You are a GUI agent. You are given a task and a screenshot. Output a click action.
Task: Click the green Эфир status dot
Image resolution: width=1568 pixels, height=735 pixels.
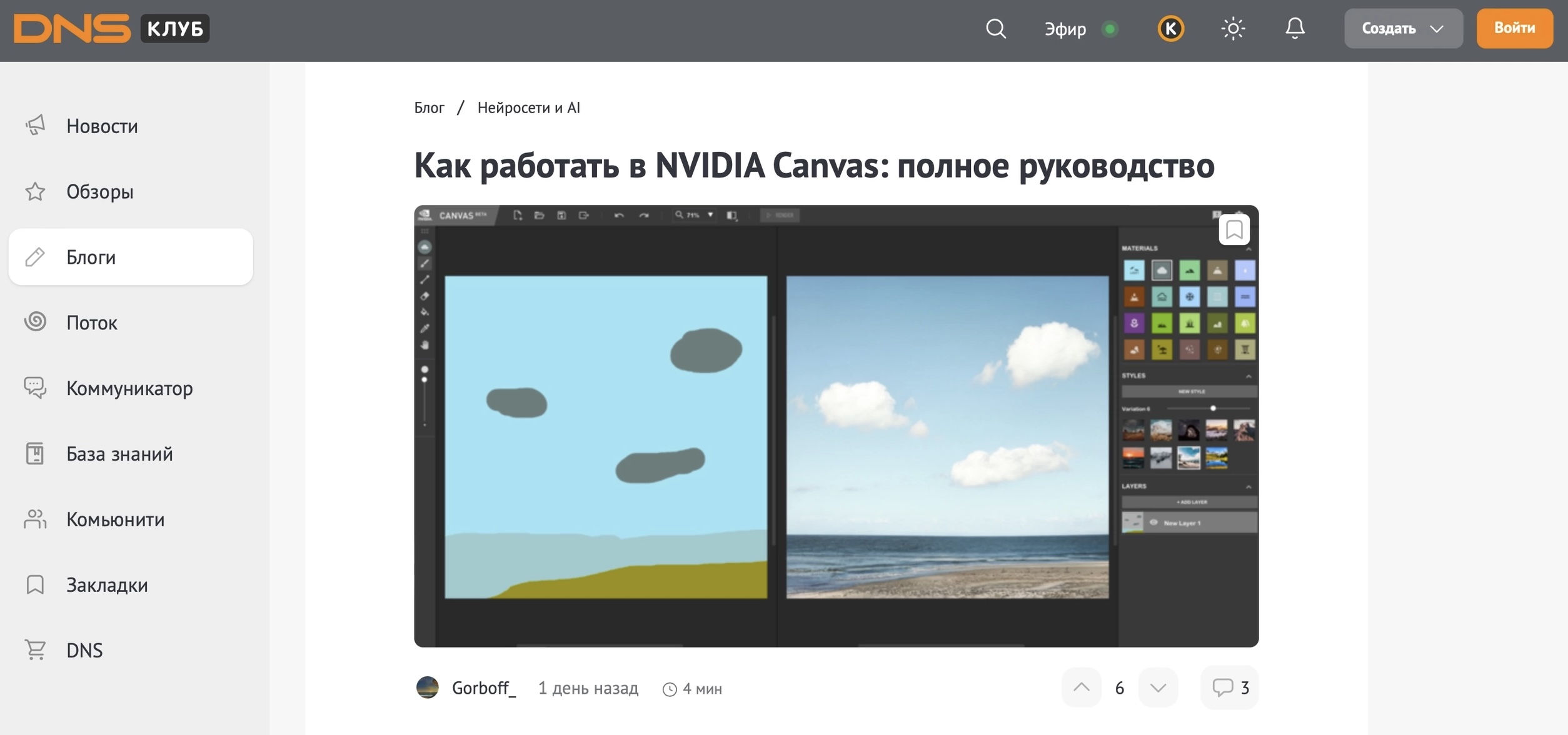click(1110, 29)
